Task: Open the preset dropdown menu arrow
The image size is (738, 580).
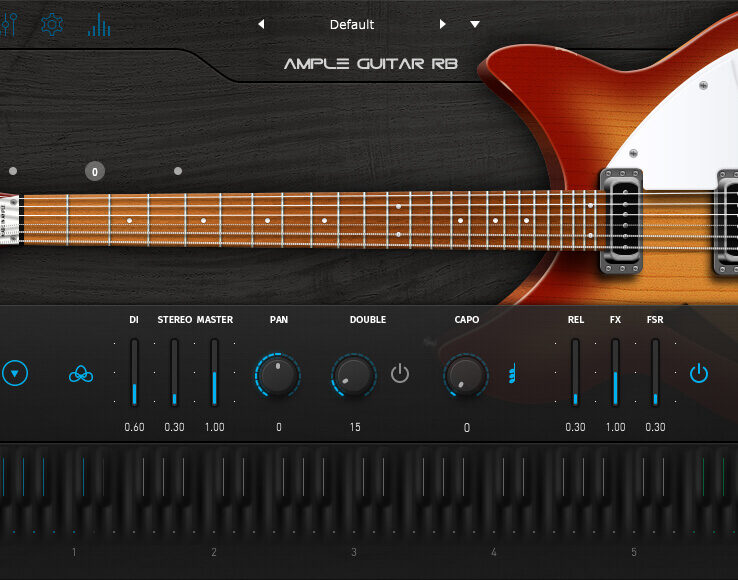Action: tap(475, 24)
